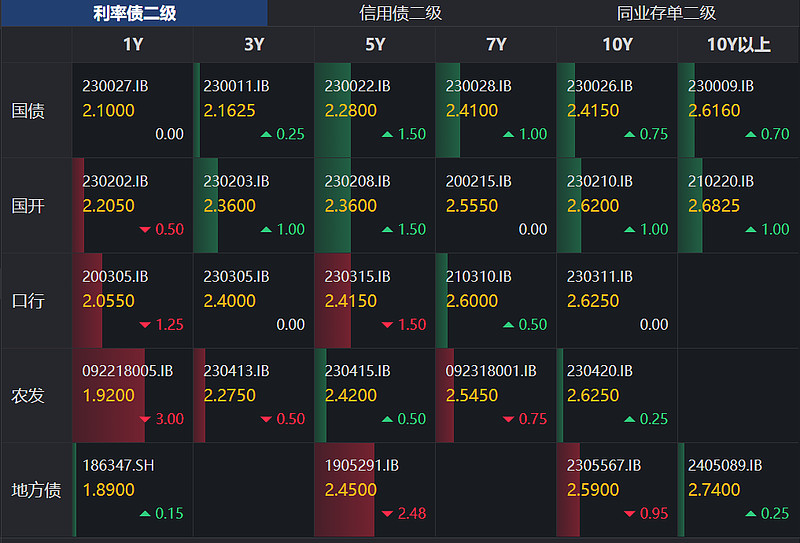The width and height of the screenshot is (800, 543).
Task: Click the red down arrow beside 2.48
Action: (387, 514)
